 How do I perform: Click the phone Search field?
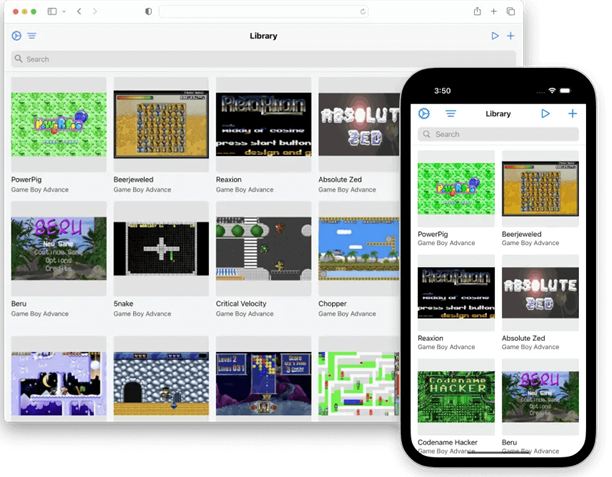point(498,134)
